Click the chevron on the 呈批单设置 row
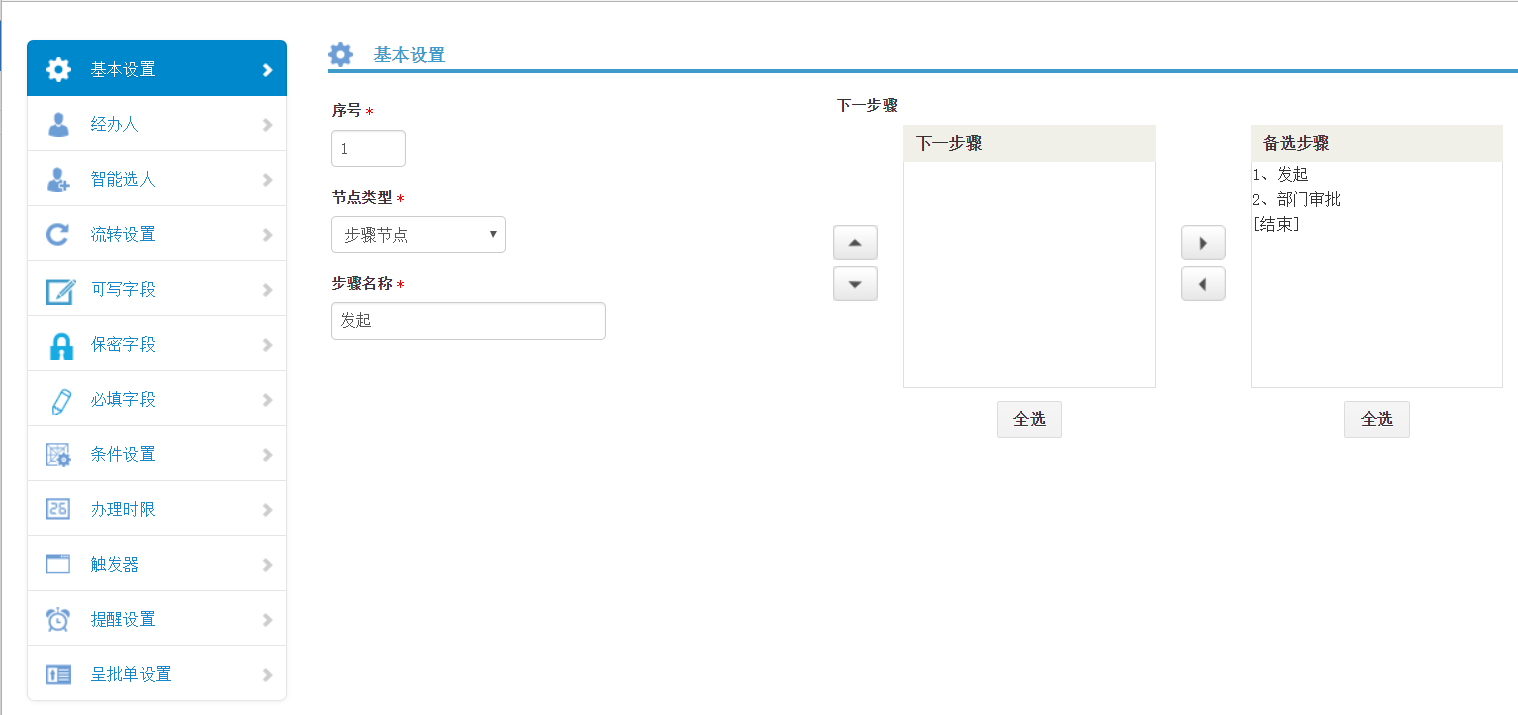1518x715 pixels. point(267,675)
